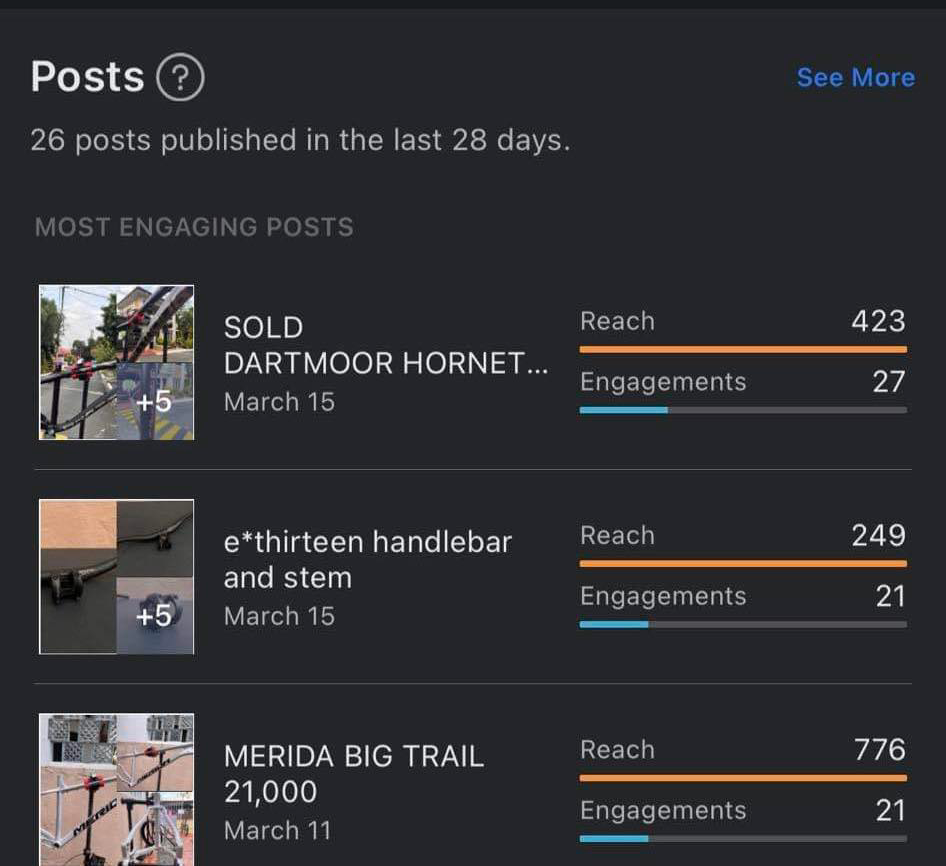Click the Reach value 423
The width and height of the screenshot is (946, 866).
pyautogui.click(x=877, y=321)
